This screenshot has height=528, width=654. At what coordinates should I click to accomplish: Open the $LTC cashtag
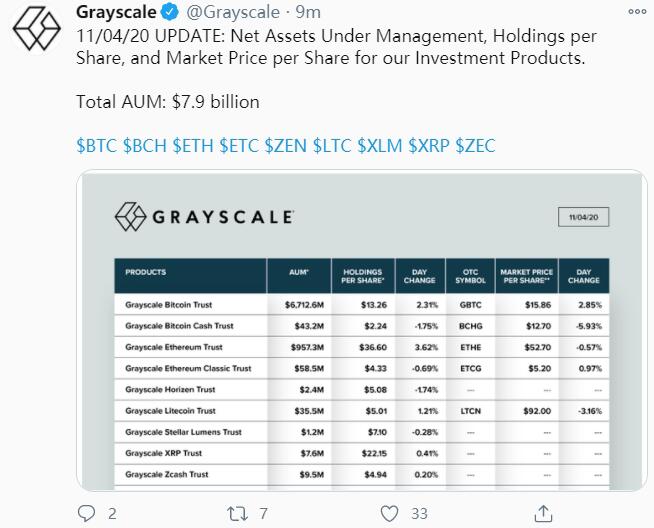(x=332, y=146)
